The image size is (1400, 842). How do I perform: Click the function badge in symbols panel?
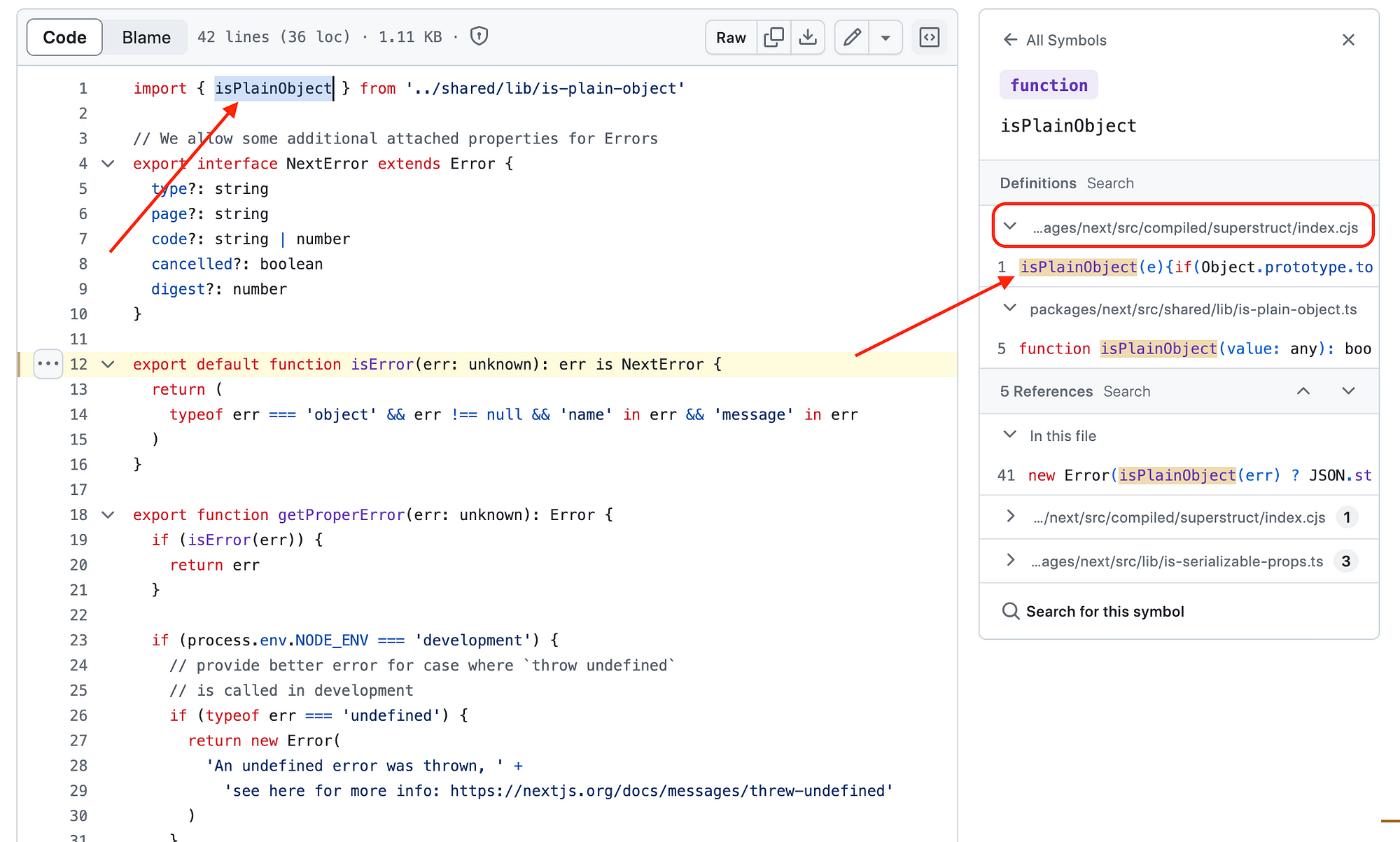click(1049, 85)
